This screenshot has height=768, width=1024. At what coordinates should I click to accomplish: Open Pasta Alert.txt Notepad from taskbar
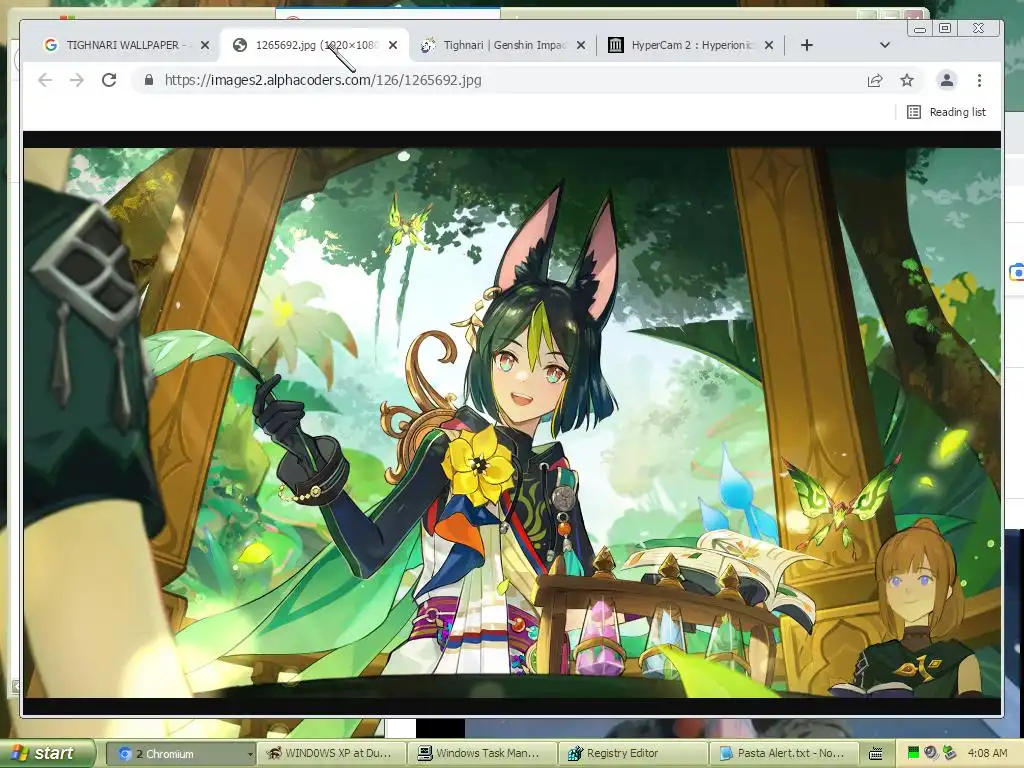(784, 754)
